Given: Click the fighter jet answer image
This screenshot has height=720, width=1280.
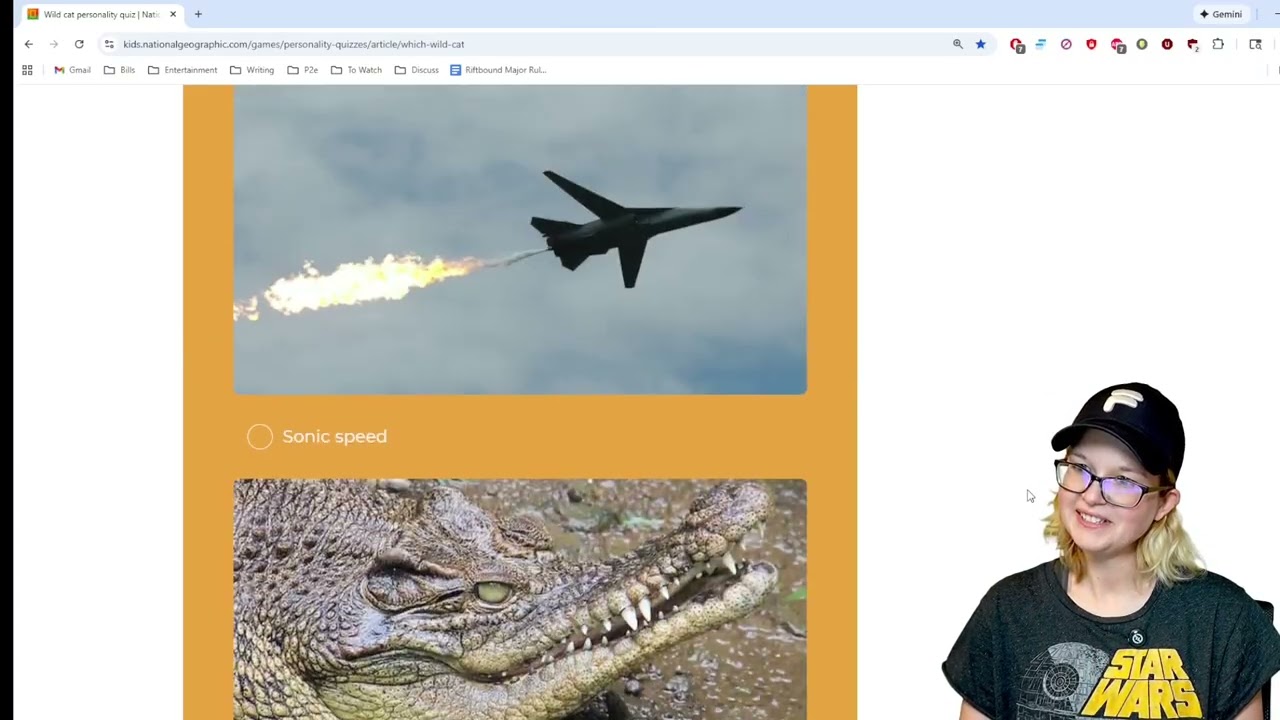Looking at the screenshot, I should [520, 239].
